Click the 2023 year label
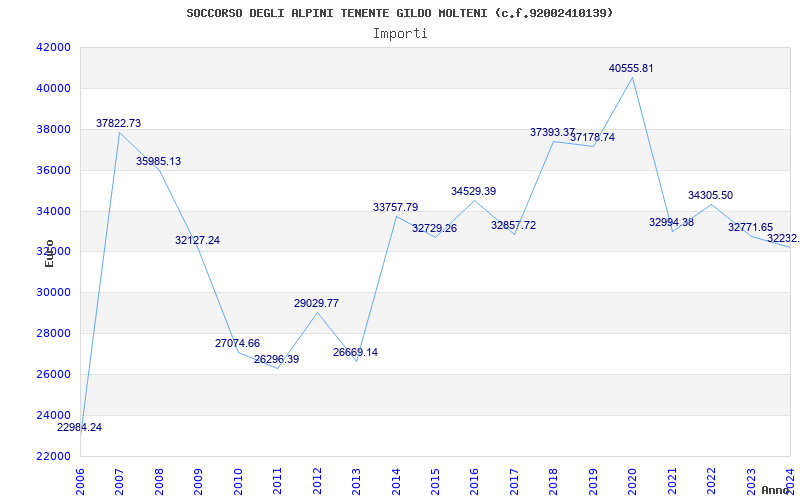This screenshot has width=800, height=500. click(751, 481)
